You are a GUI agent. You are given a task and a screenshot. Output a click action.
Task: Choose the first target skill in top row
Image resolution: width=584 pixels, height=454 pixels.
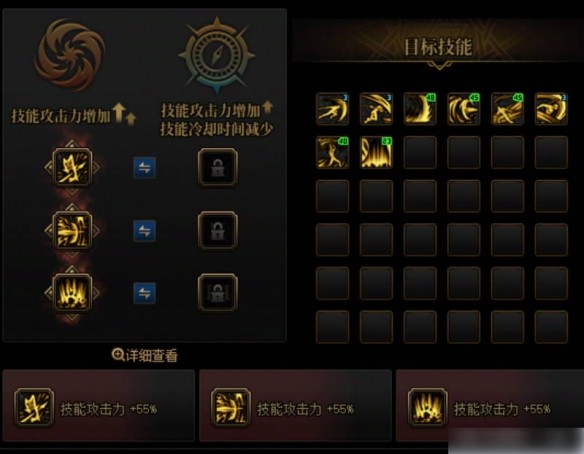coord(333,109)
